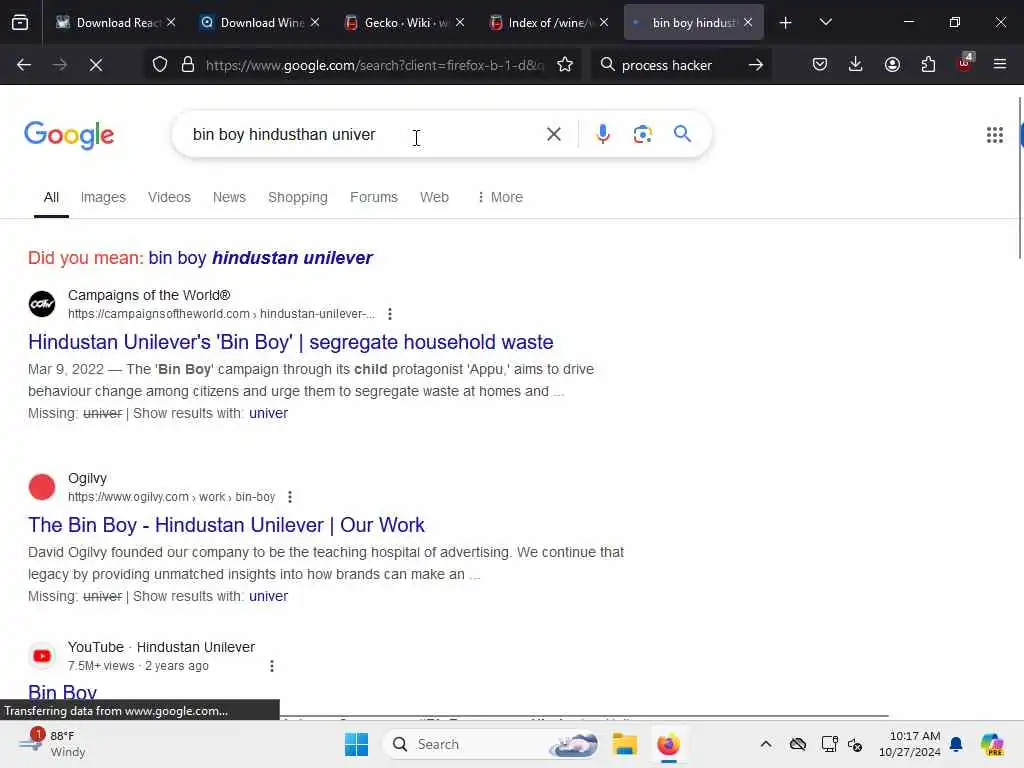This screenshot has width=1024, height=768.
Task: Go back to previous page
Action: click(x=24, y=65)
